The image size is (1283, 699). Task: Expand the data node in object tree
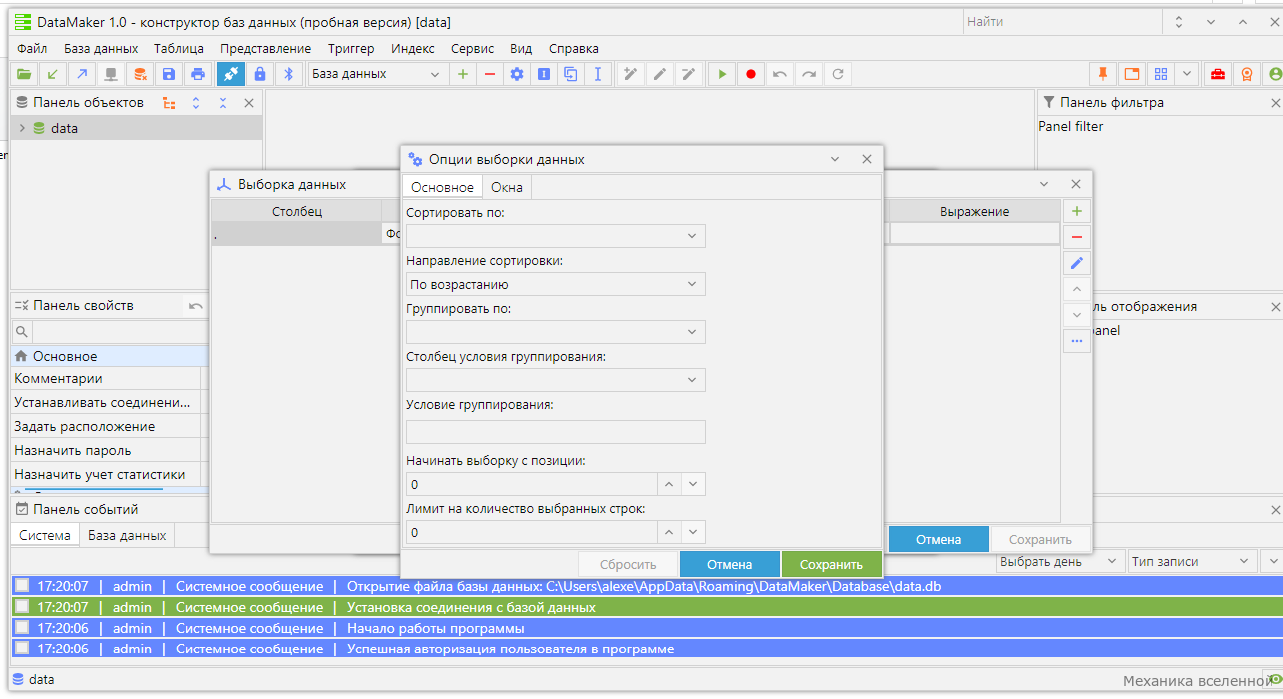[x=22, y=128]
